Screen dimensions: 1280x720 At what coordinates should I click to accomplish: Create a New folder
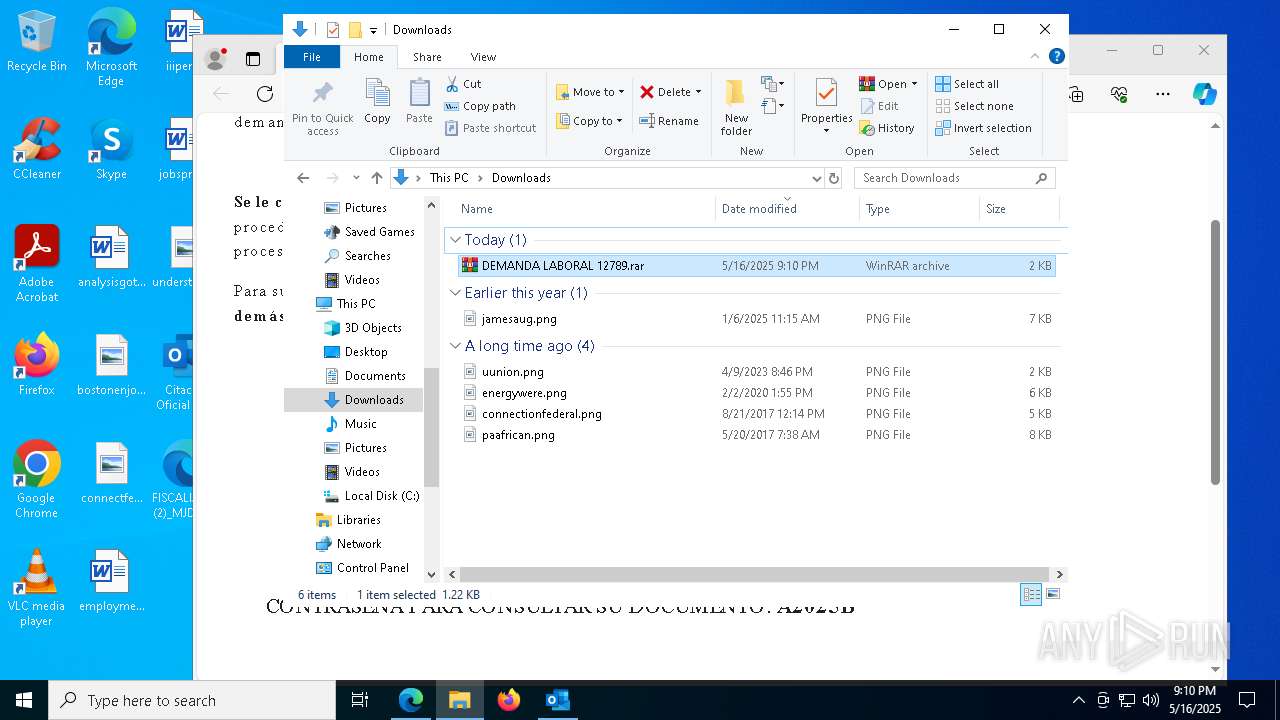click(x=736, y=108)
